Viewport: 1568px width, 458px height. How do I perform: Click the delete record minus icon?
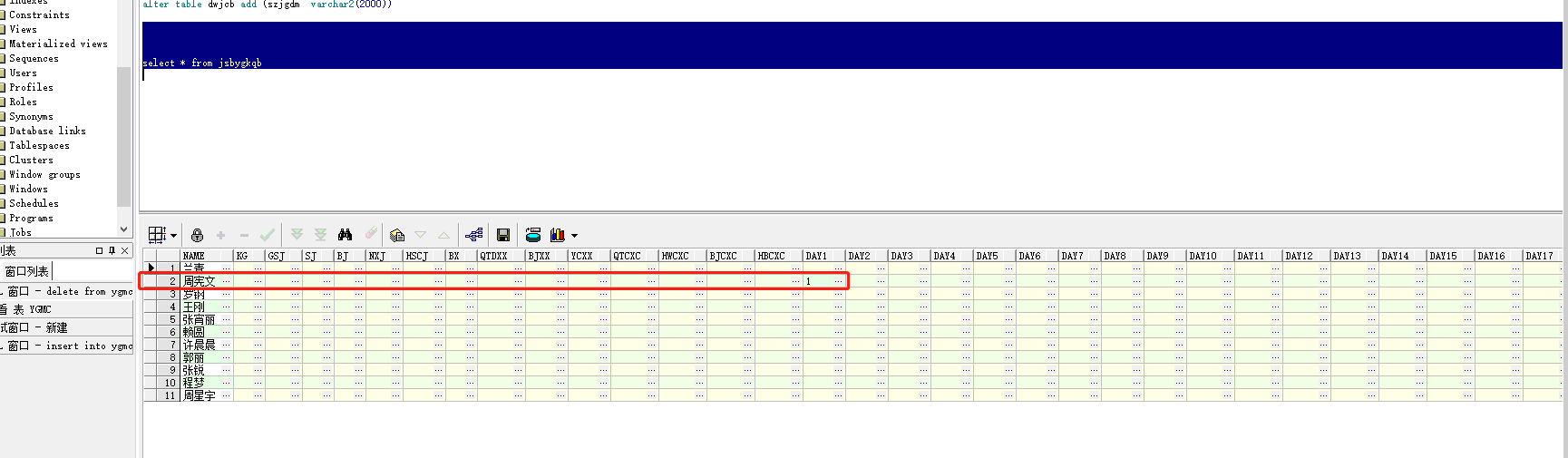point(244,235)
